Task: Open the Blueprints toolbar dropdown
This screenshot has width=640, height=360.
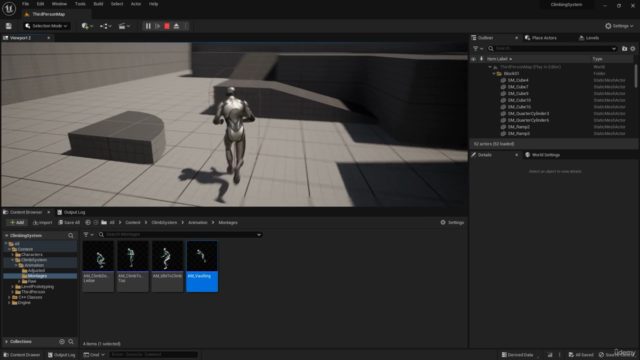Action: tap(106, 26)
